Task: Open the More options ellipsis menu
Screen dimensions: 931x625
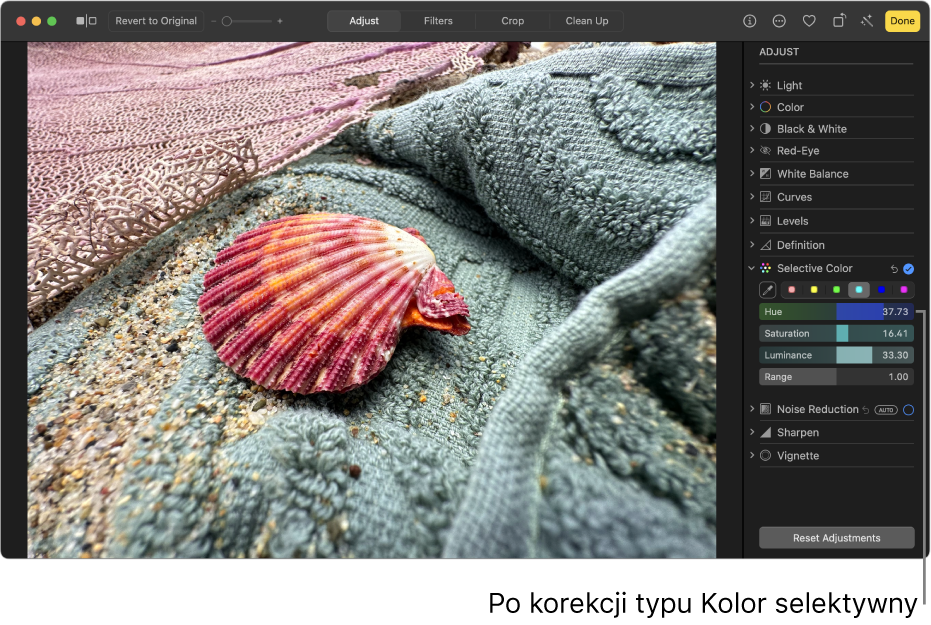Action: (779, 21)
